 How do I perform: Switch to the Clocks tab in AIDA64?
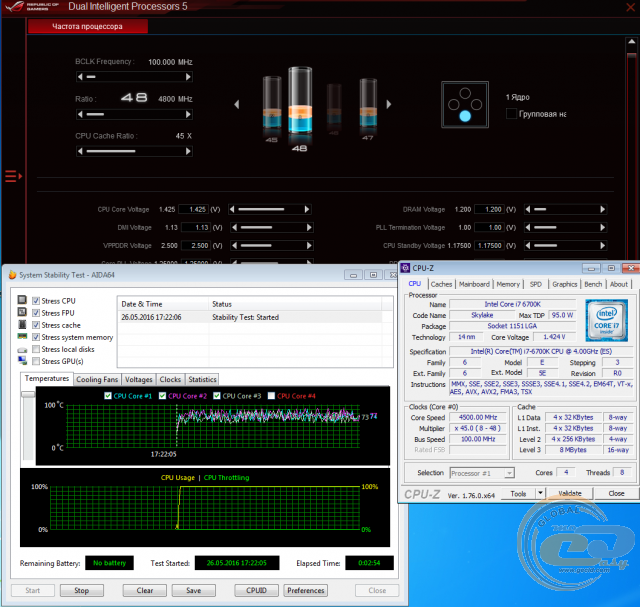(170, 380)
